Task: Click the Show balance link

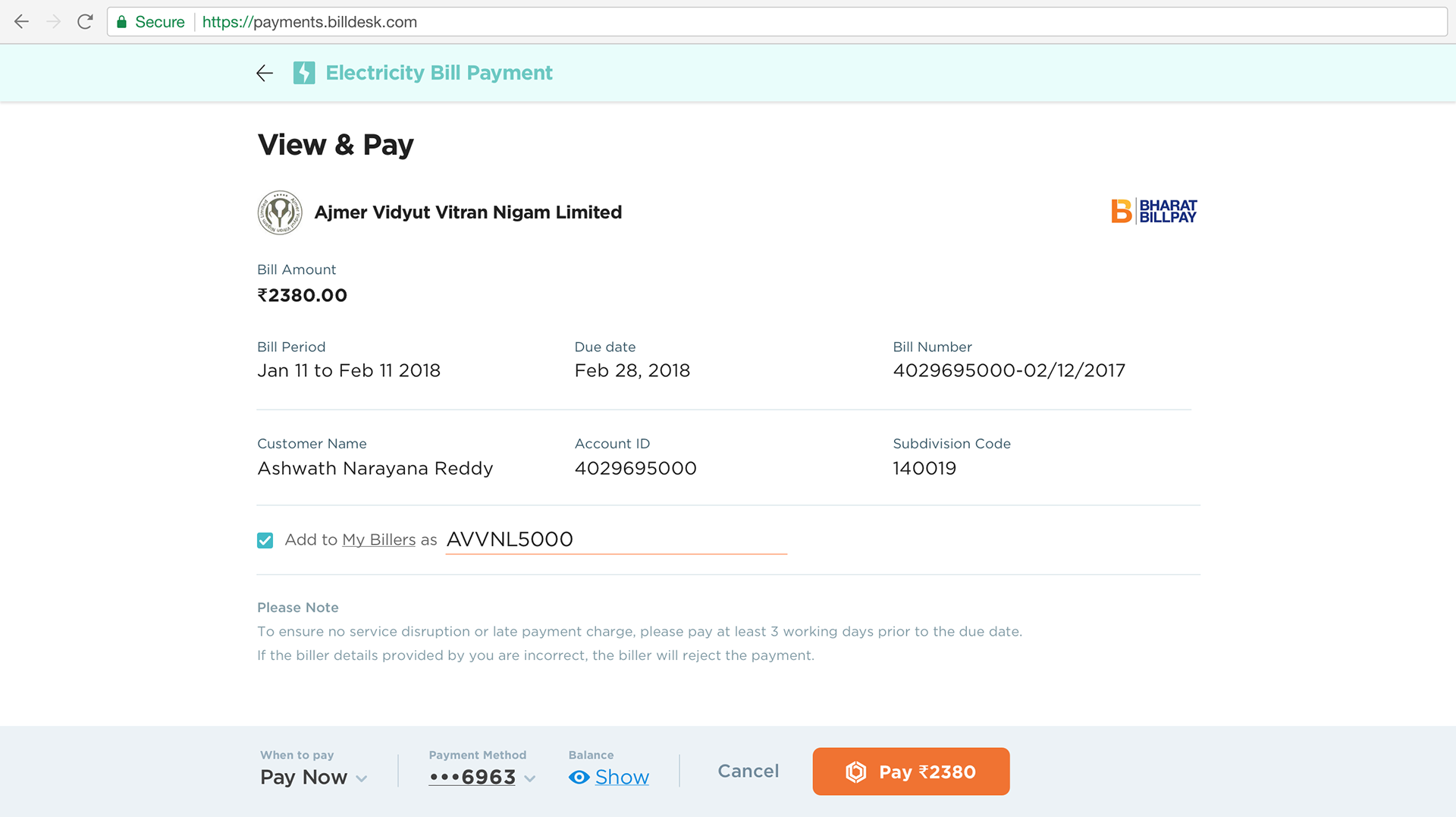Action: point(622,778)
